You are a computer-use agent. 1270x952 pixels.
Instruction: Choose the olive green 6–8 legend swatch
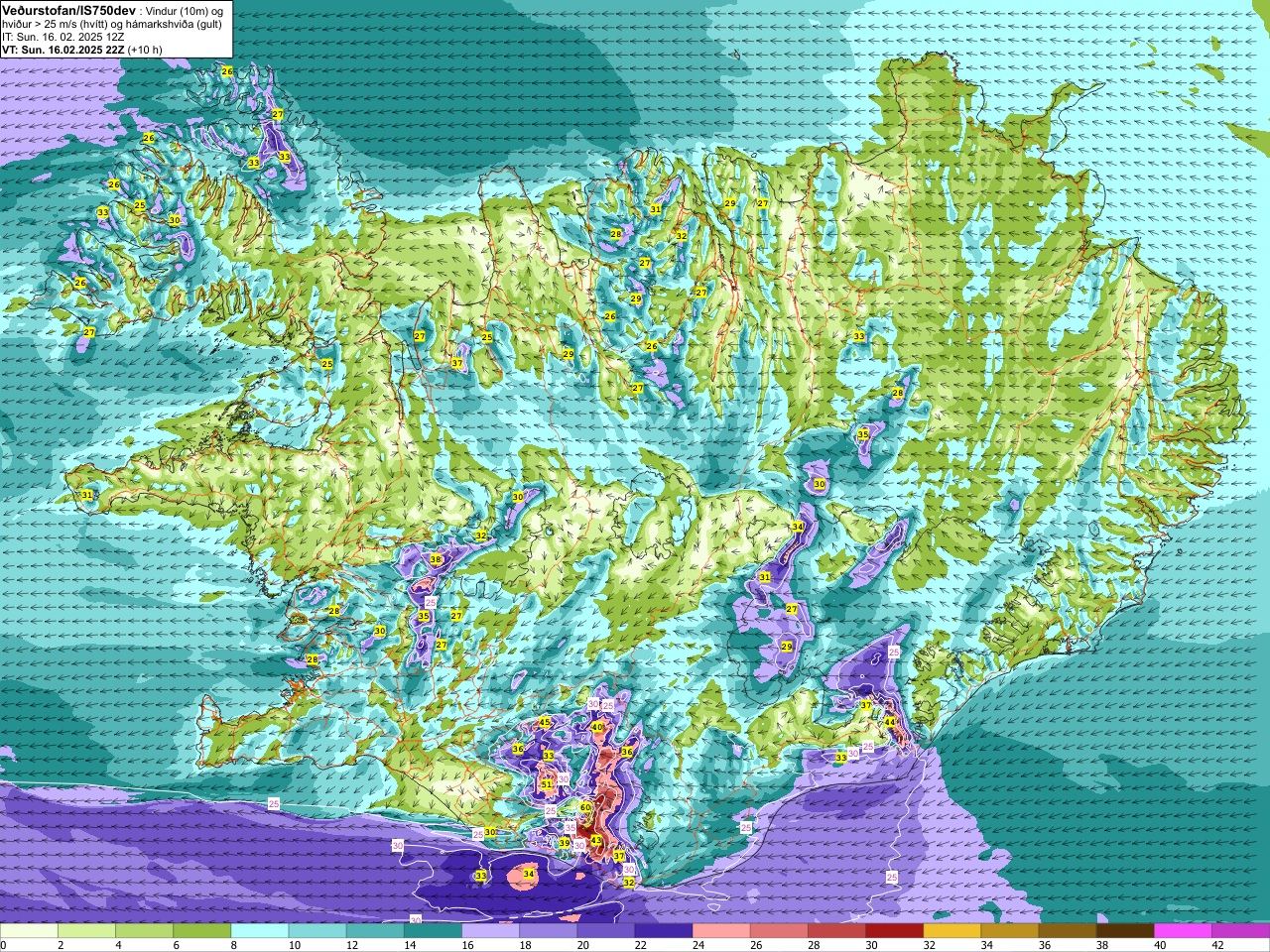[201, 931]
